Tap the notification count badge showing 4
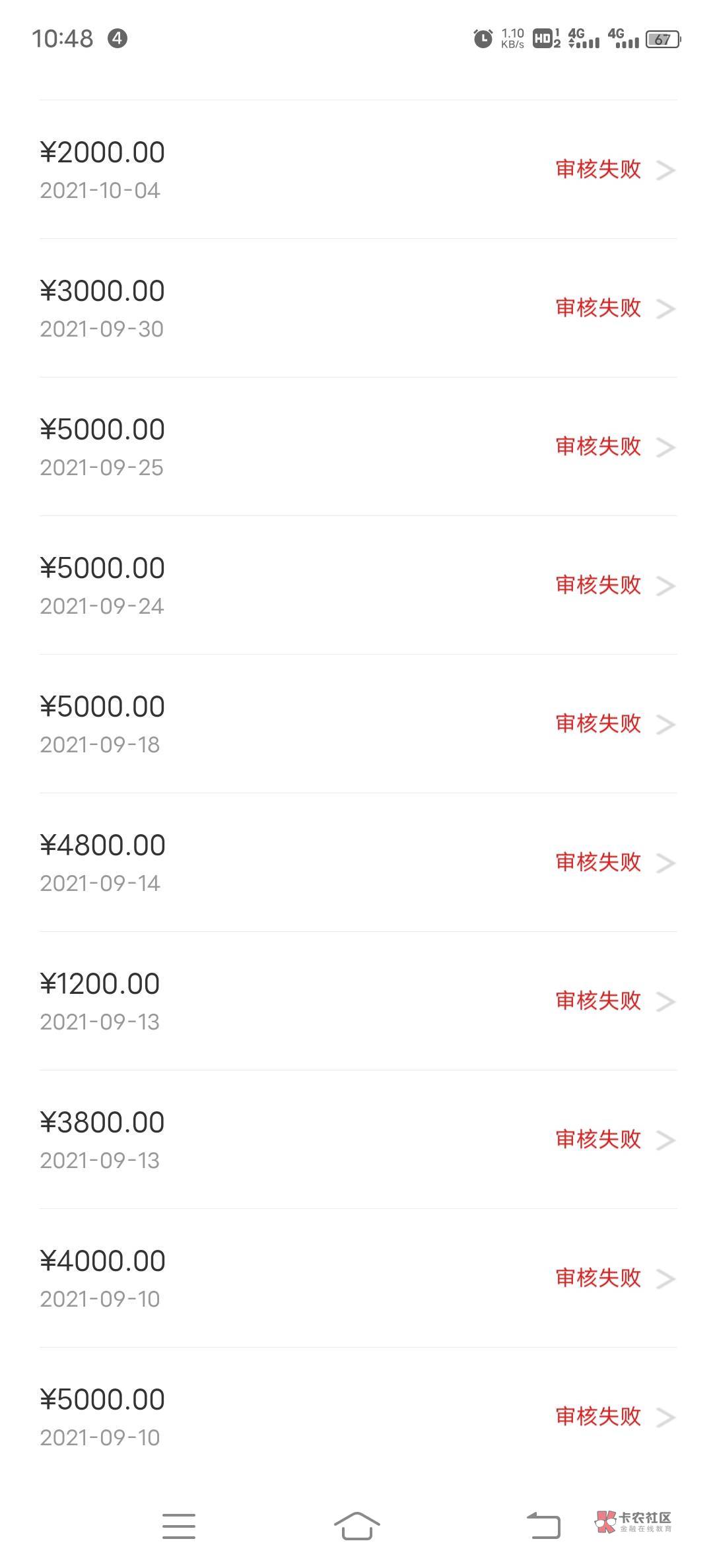 (x=118, y=39)
